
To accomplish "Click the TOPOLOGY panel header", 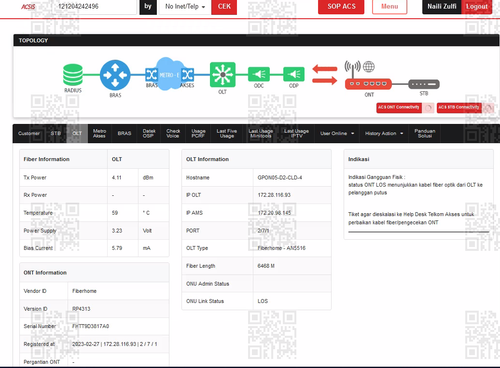I will pyautogui.click(x=256, y=40).
